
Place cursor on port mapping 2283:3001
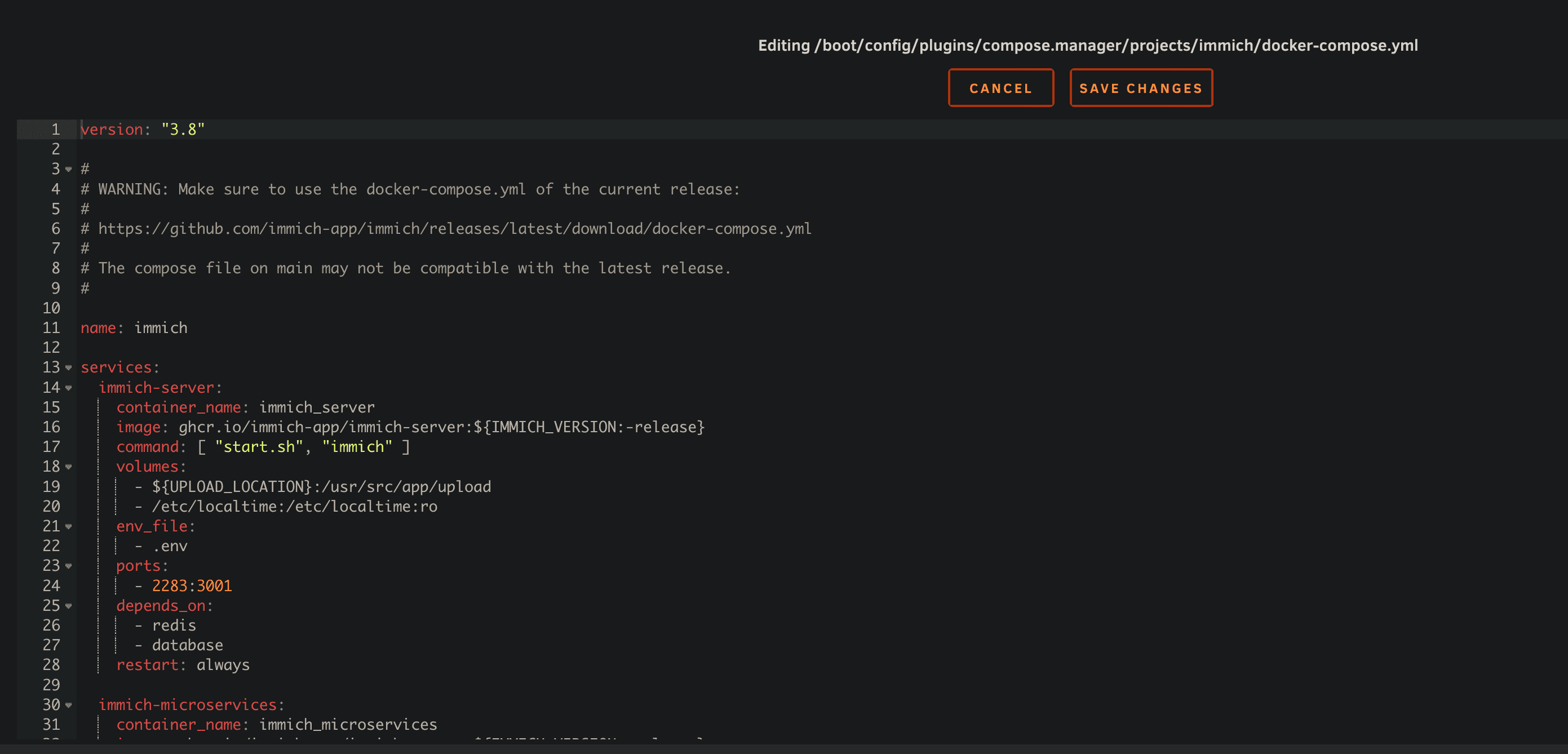[192, 586]
